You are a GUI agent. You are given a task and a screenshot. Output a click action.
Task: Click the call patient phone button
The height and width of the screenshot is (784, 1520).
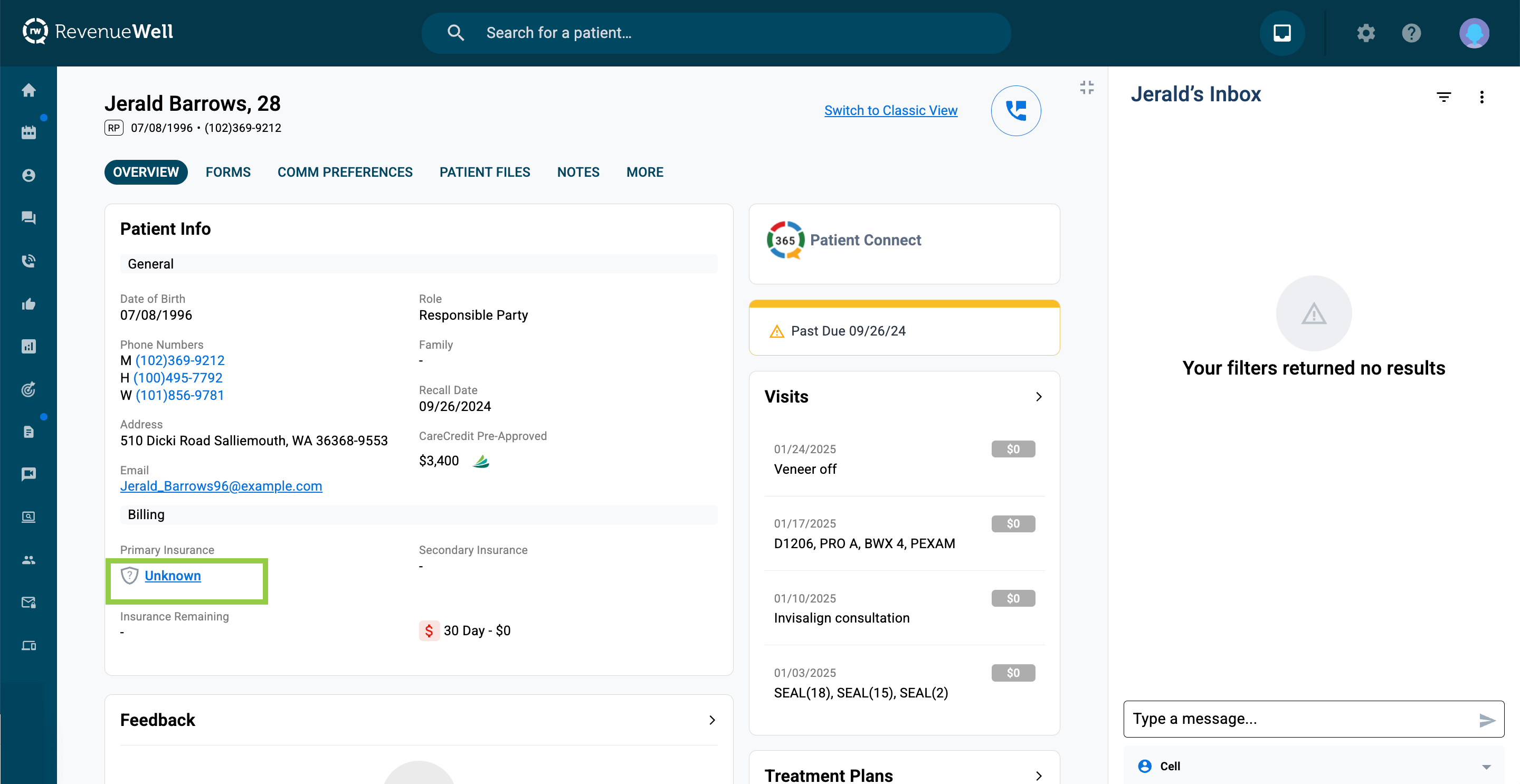[x=1015, y=111]
